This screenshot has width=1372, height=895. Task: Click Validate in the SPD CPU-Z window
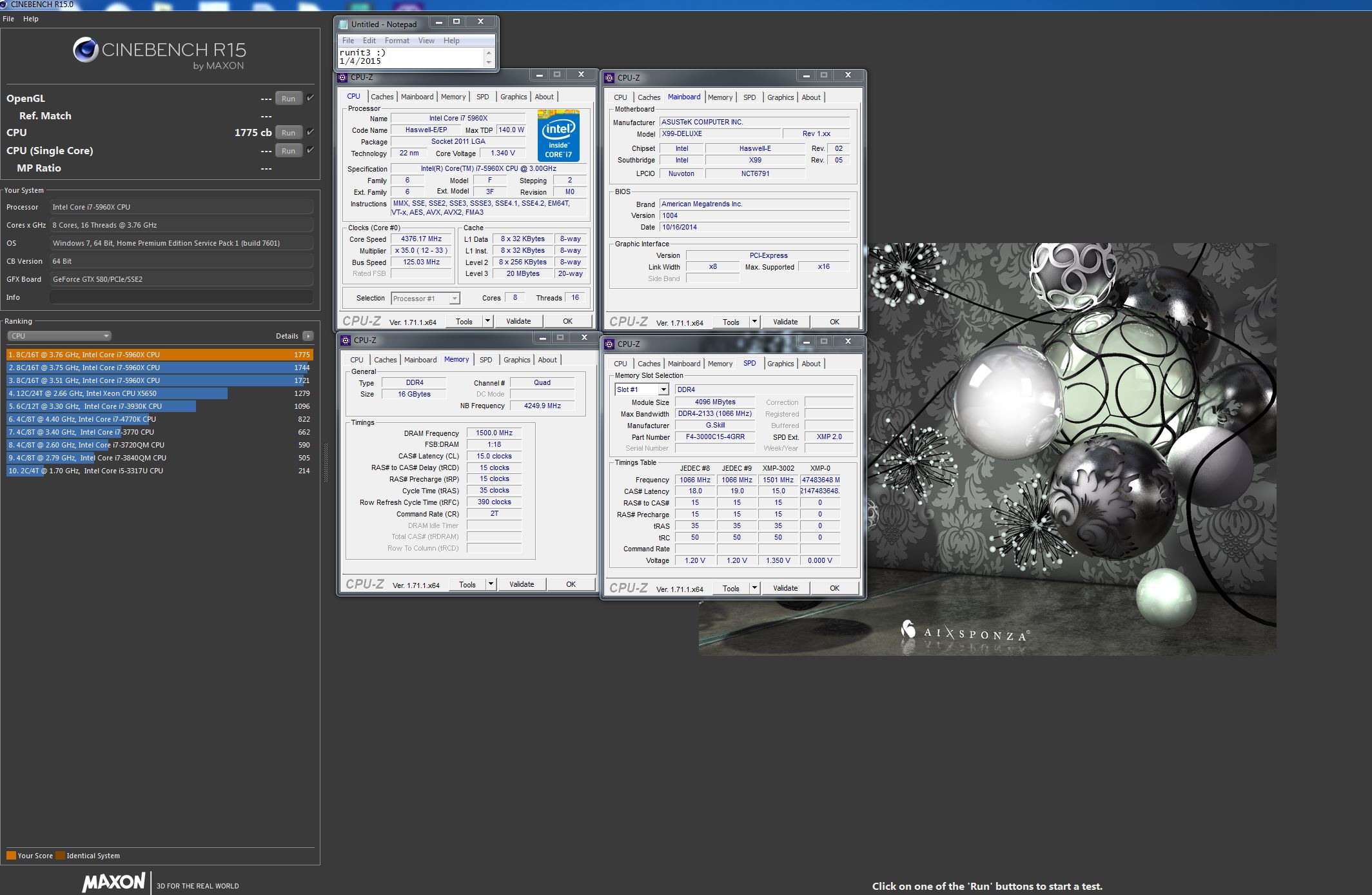(785, 588)
